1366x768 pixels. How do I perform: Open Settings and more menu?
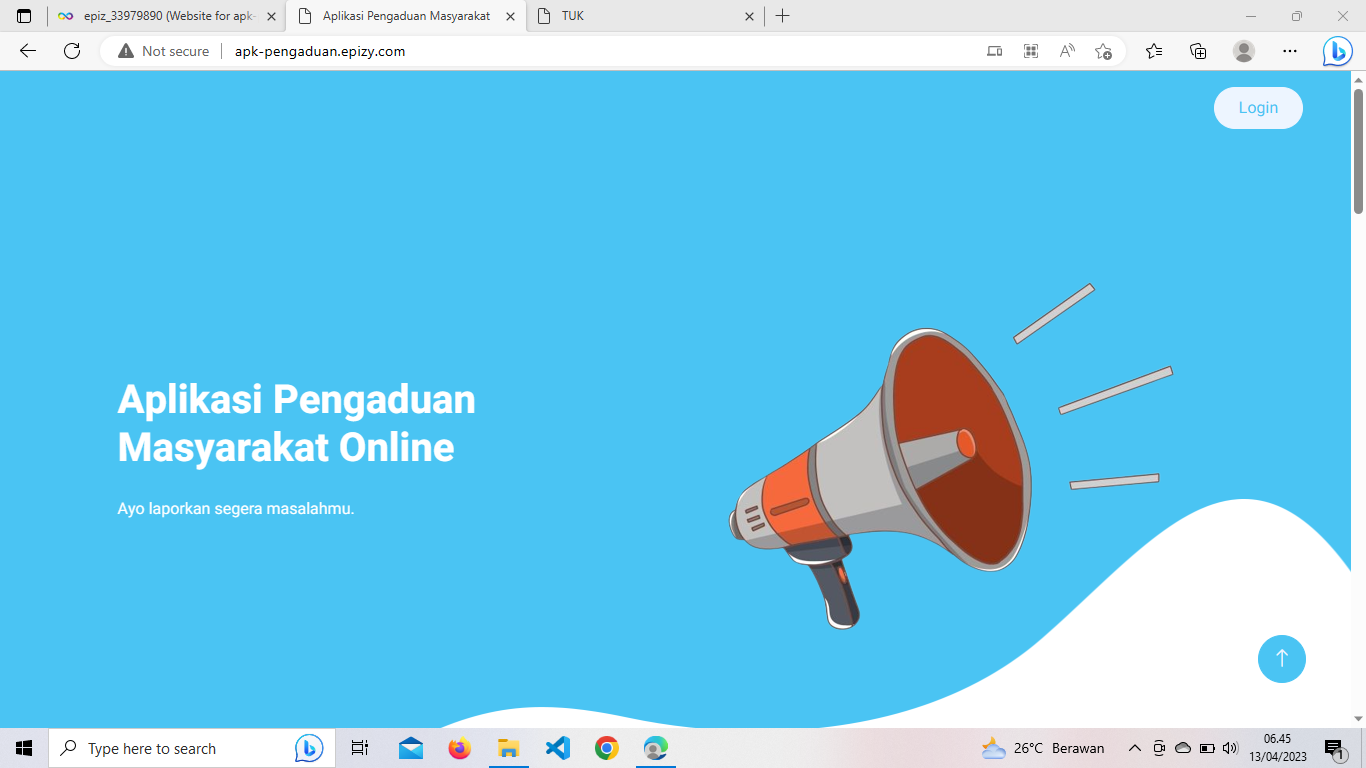click(x=1290, y=51)
